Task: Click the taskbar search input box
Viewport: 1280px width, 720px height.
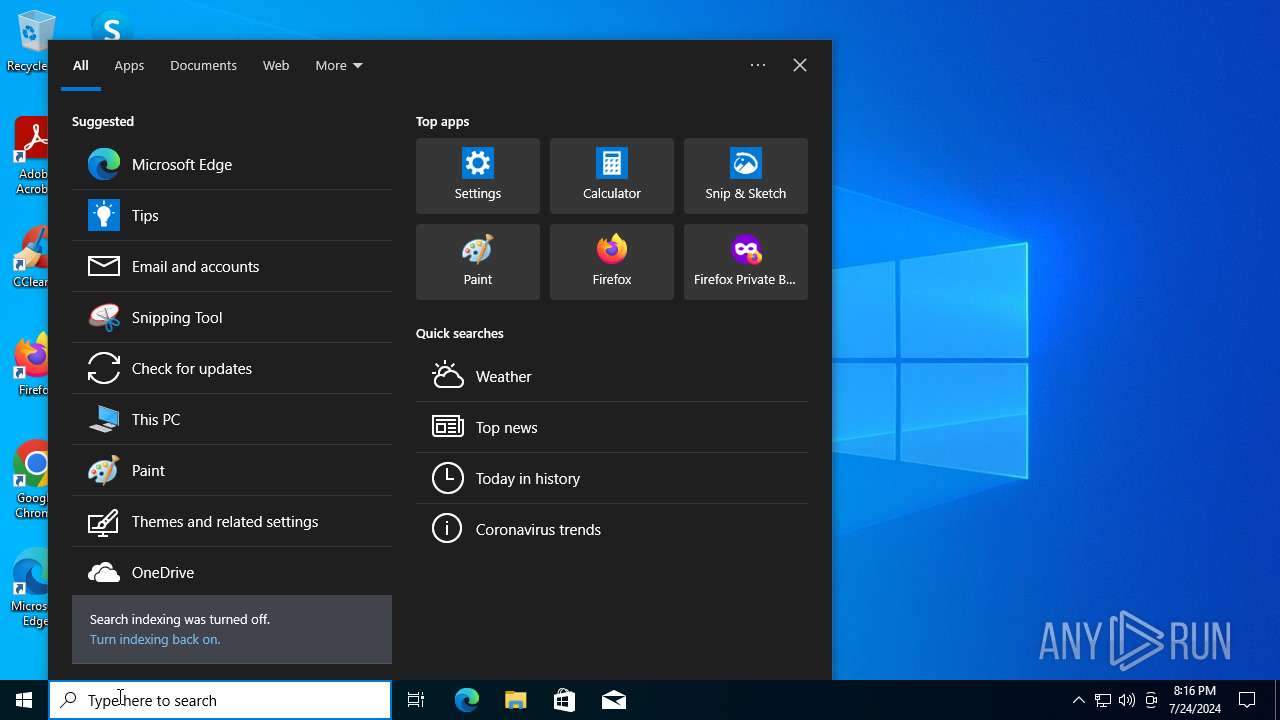Action: [220, 700]
